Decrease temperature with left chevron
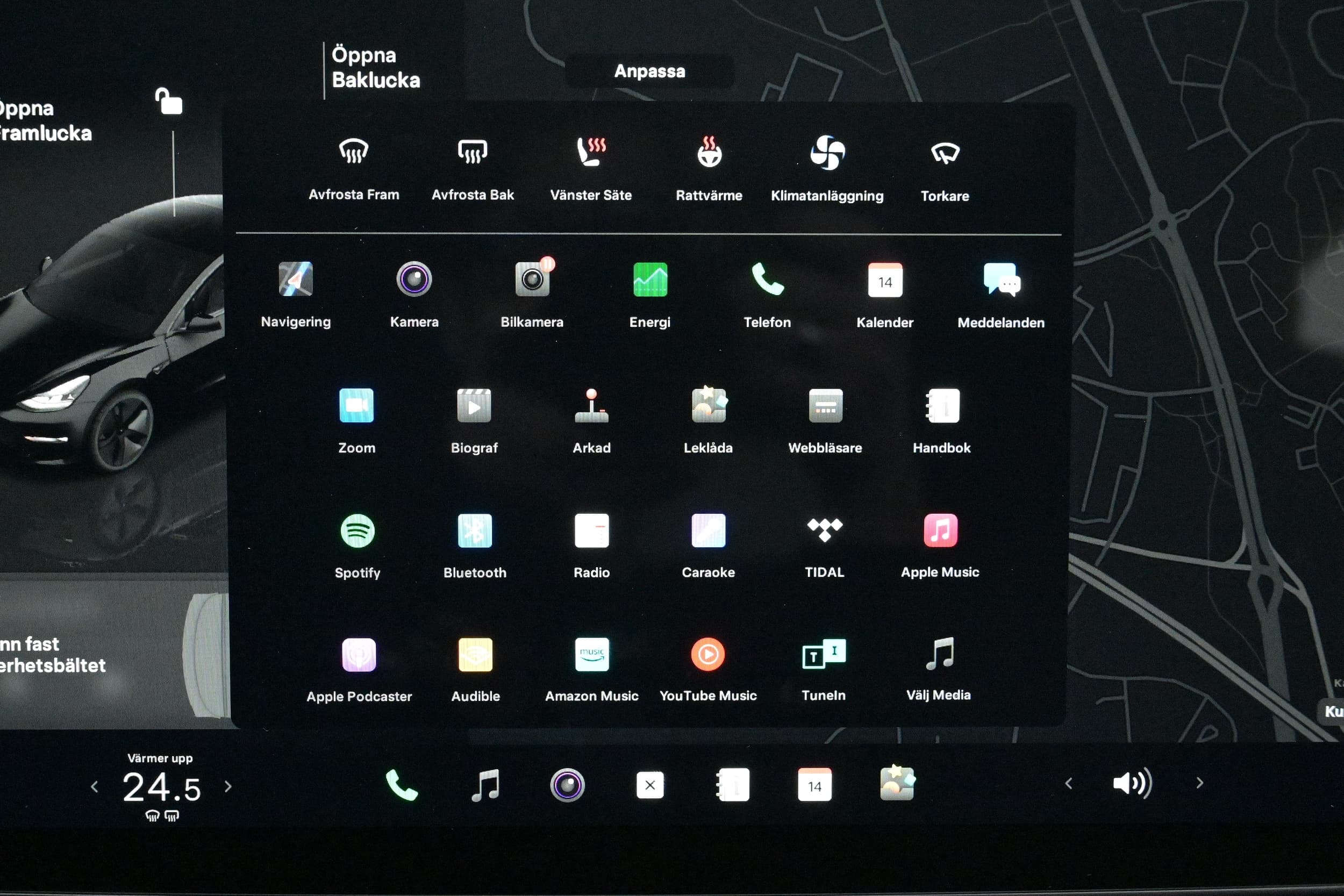 tap(95, 787)
